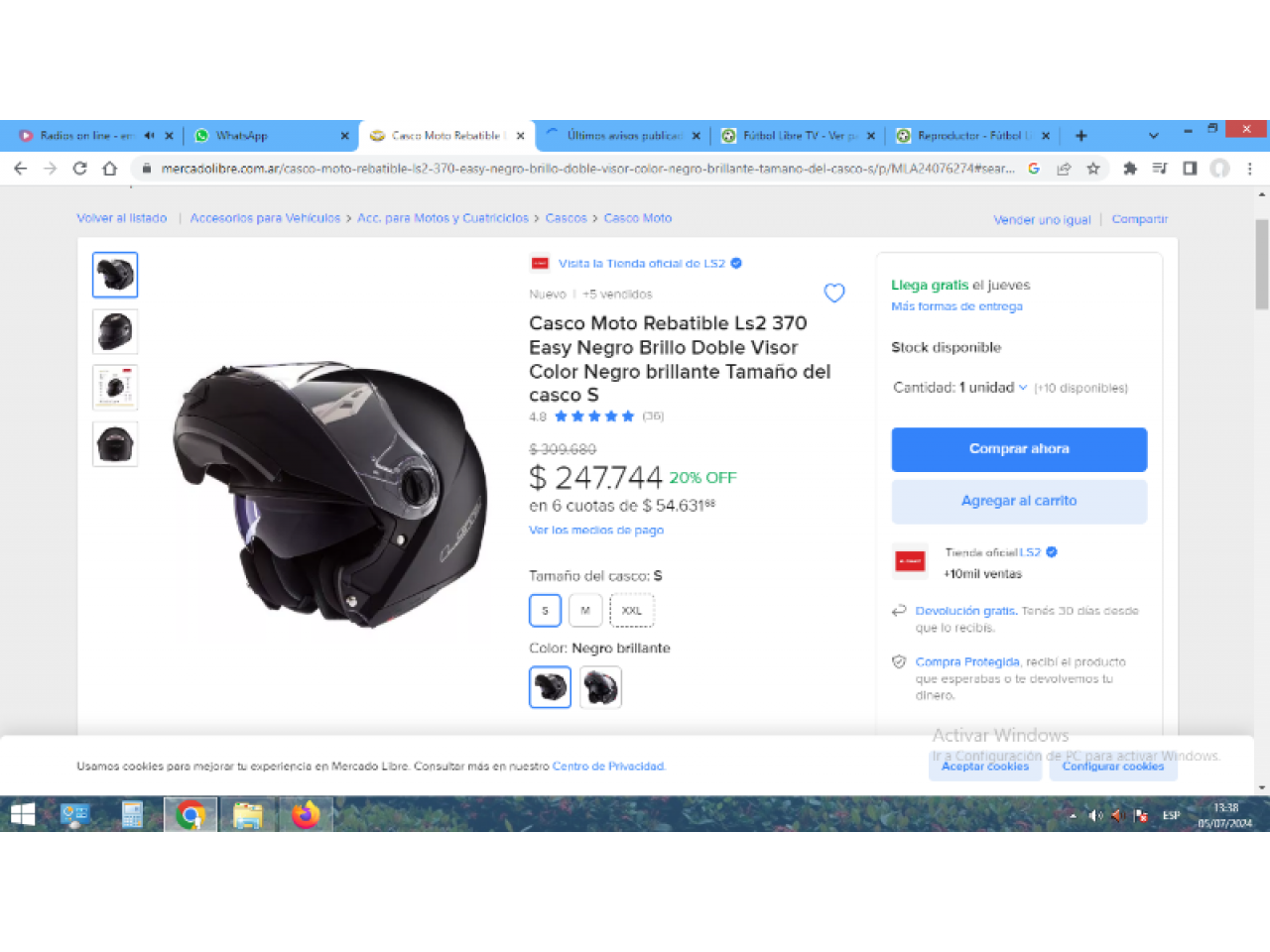The image size is (1270, 952).
Task: Accept cookies with Aceptar cookies button
Action: pyautogui.click(x=985, y=767)
